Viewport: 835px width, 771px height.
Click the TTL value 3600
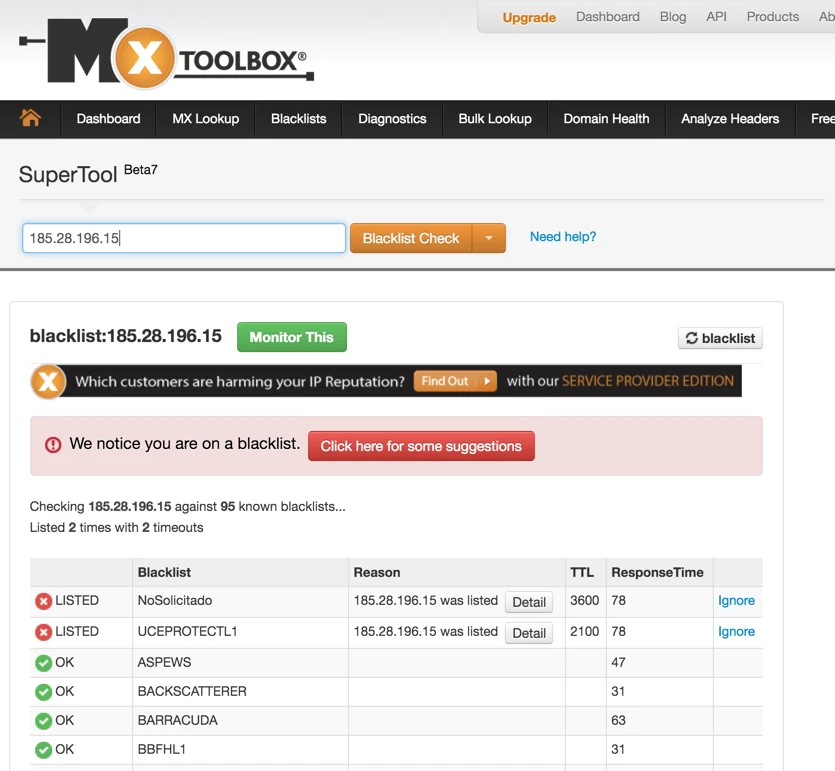coord(584,601)
